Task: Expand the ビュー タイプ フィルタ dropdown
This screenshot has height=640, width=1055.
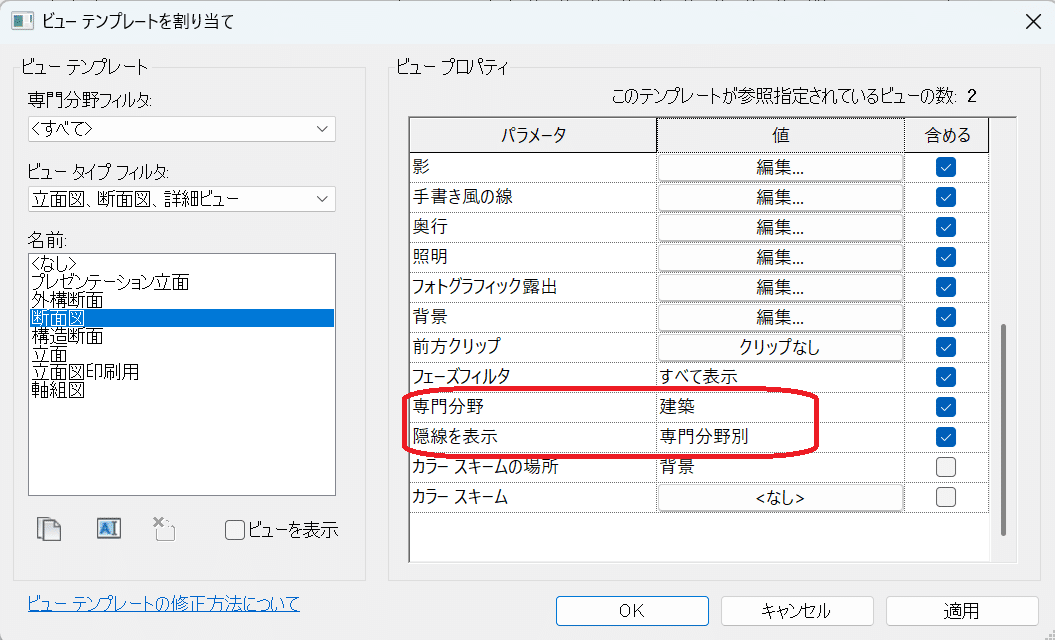Action: coord(182,199)
